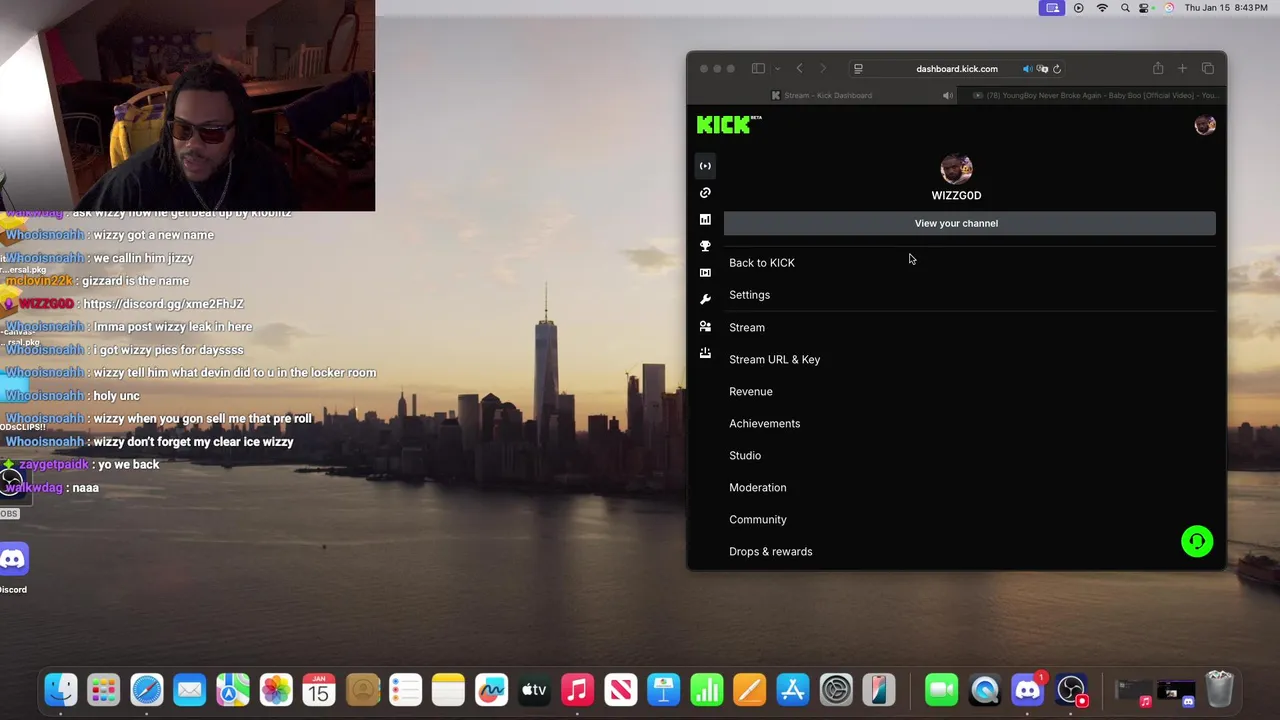The height and width of the screenshot is (720, 1280).
Task: Click the community people sidebar icon
Action: click(705, 326)
